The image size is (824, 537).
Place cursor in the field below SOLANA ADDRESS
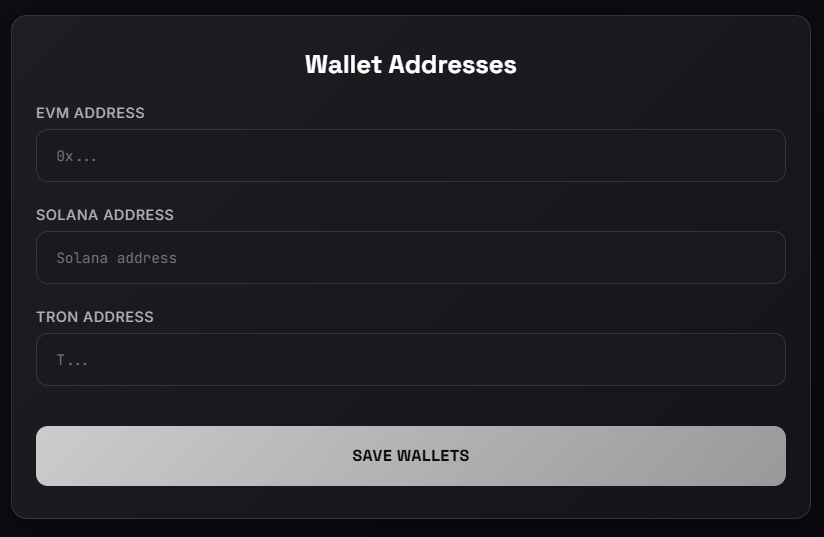tap(410, 258)
